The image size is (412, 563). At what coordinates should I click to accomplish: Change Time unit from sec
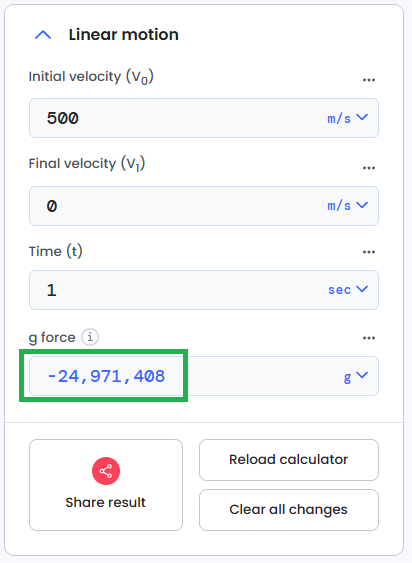point(348,289)
